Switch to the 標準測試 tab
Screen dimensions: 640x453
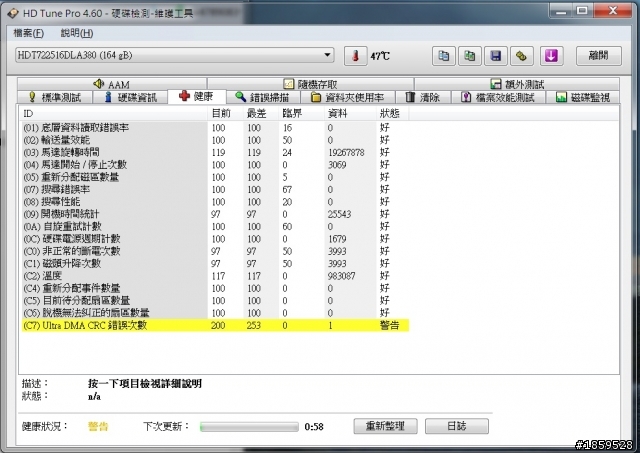(x=55, y=97)
